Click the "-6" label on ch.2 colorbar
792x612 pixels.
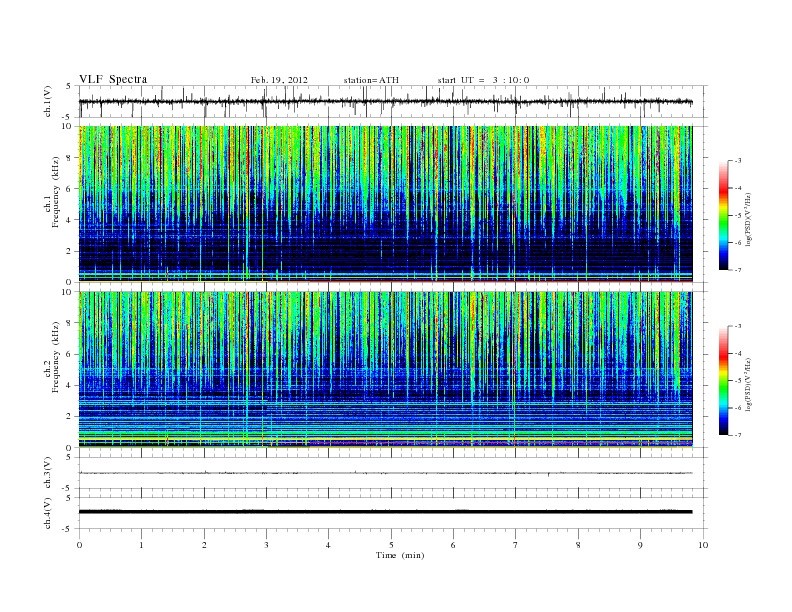(x=737, y=408)
